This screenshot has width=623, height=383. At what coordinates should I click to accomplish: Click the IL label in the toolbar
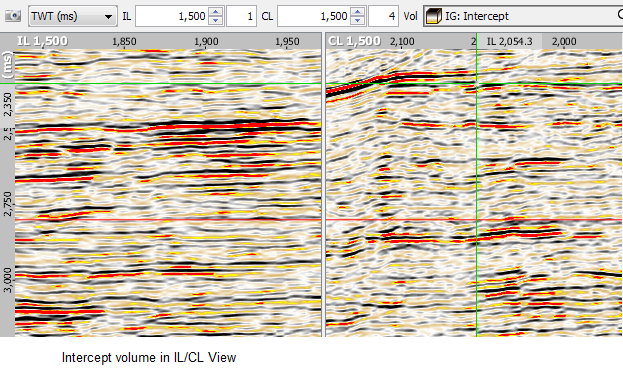[x=126, y=16]
